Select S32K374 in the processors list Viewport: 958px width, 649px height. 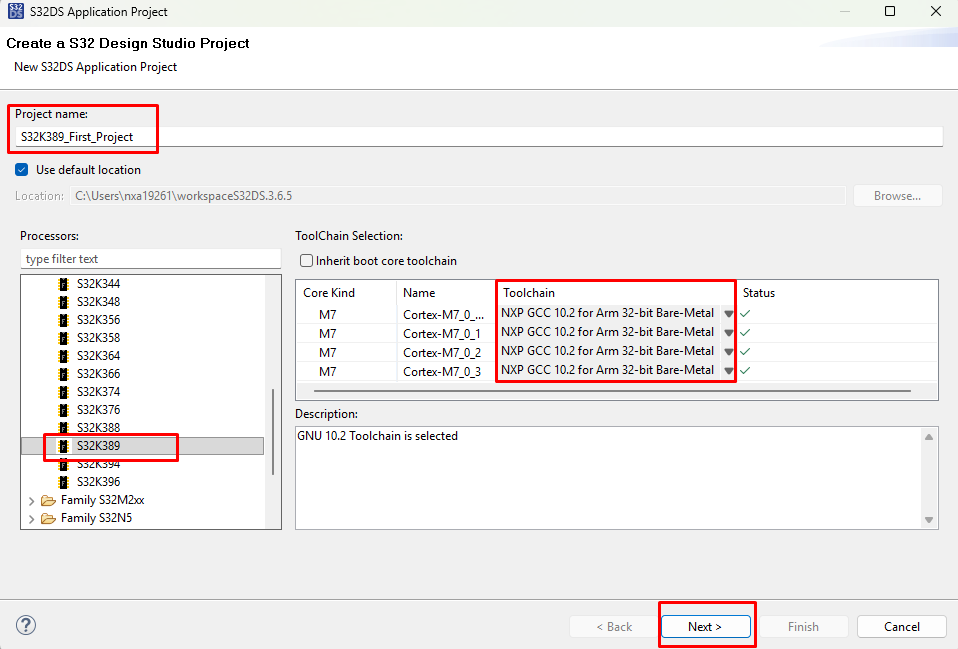98,392
